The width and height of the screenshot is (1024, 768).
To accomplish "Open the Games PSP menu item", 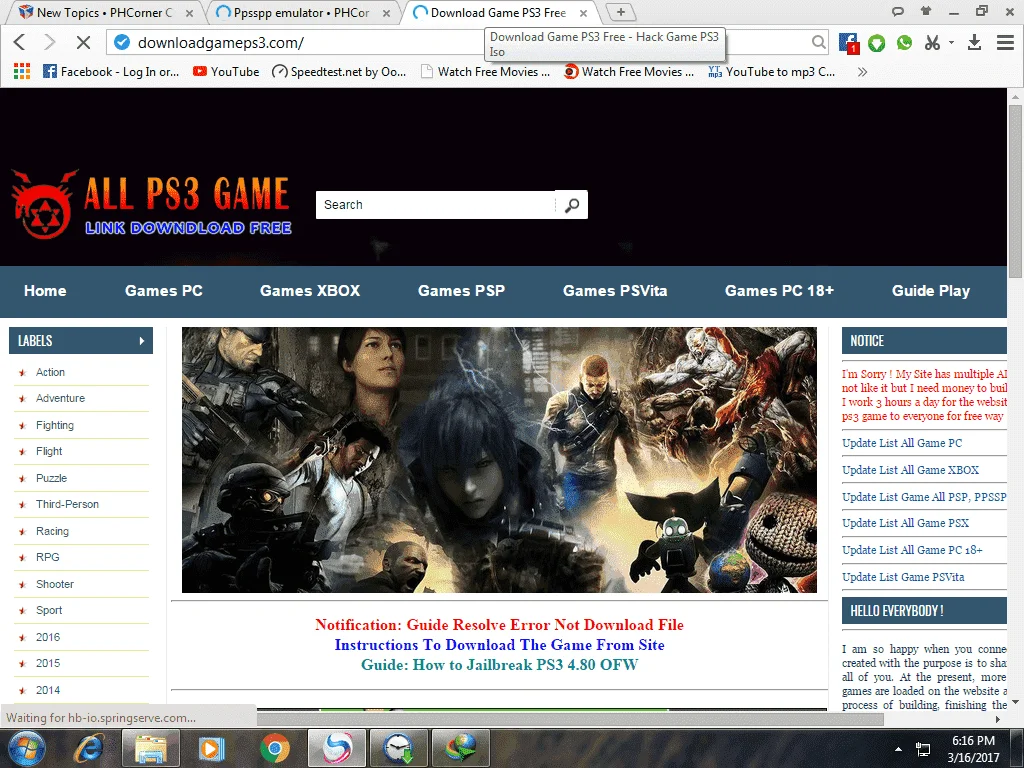I will (x=462, y=291).
